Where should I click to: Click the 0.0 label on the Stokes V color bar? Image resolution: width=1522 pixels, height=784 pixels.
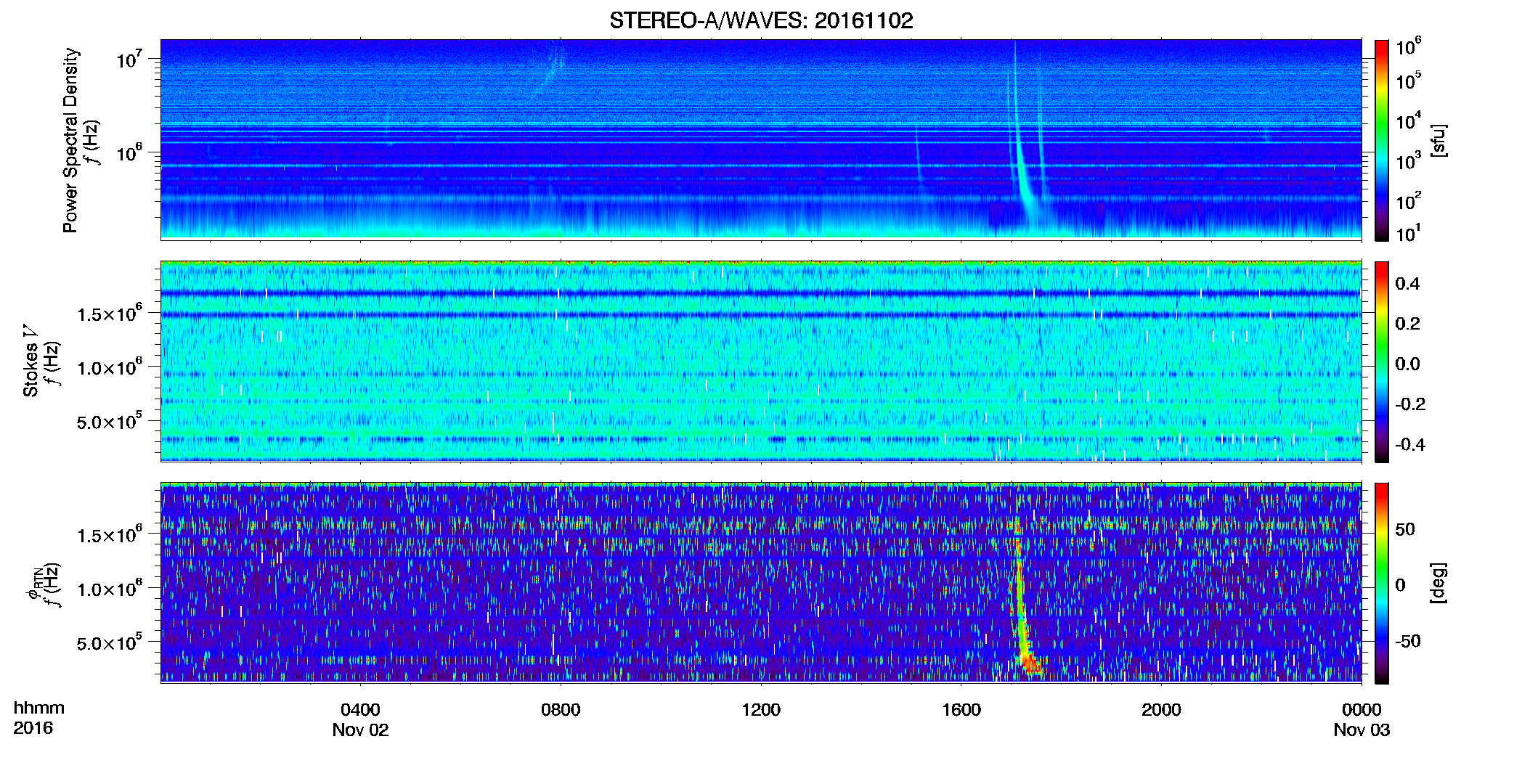pos(1407,364)
